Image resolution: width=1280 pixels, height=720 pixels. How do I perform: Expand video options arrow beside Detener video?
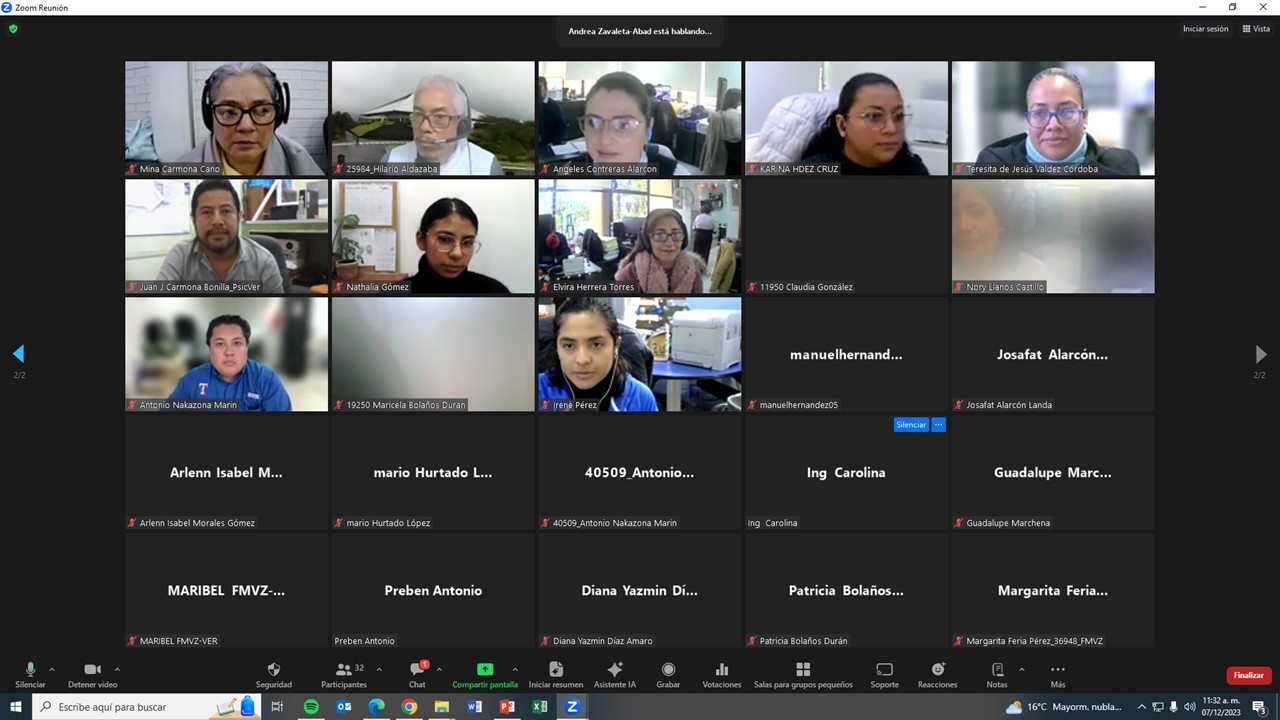pos(117,669)
